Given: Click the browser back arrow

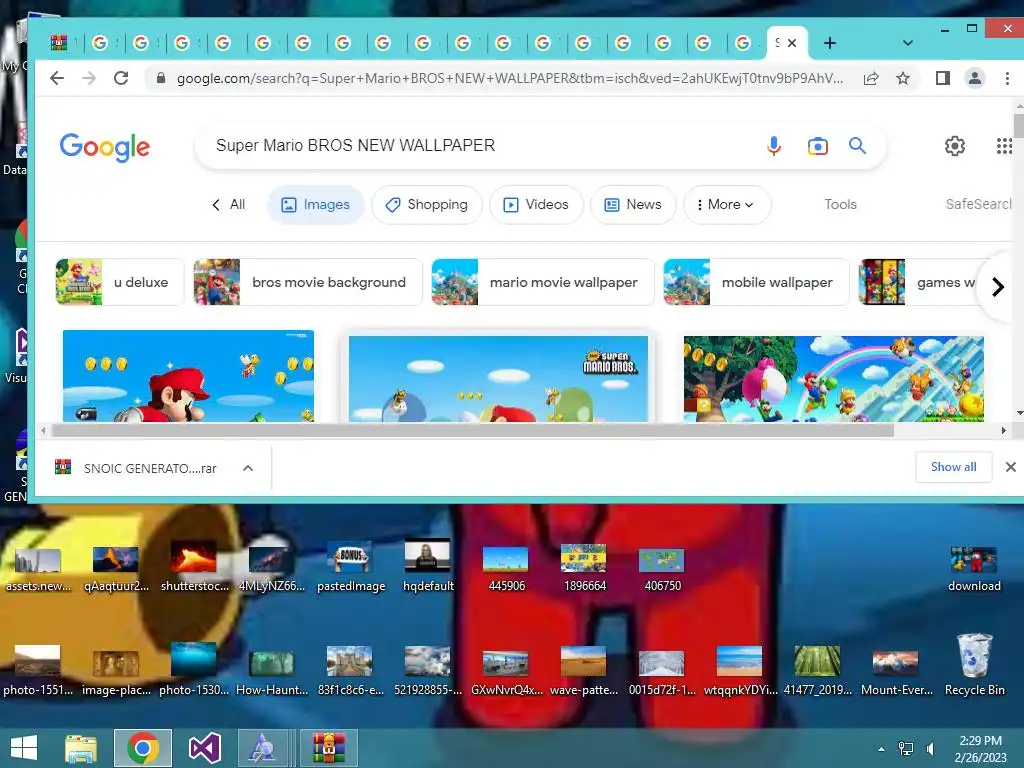Looking at the screenshot, I should pos(57,78).
